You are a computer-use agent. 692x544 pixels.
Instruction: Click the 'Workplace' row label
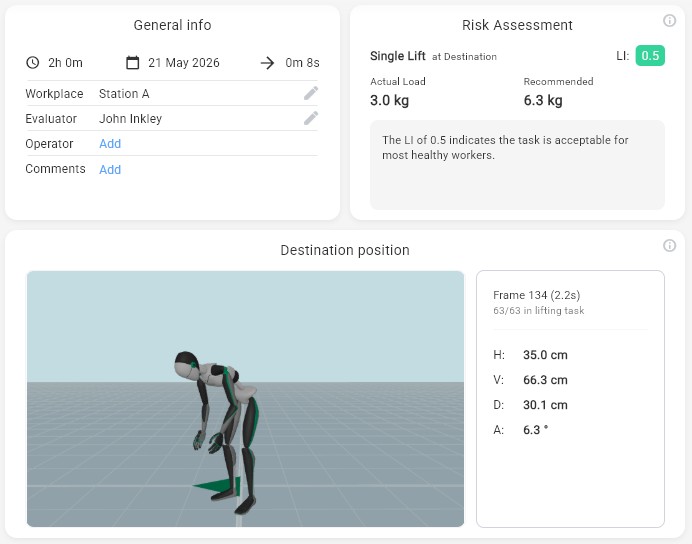click(54, 94)
